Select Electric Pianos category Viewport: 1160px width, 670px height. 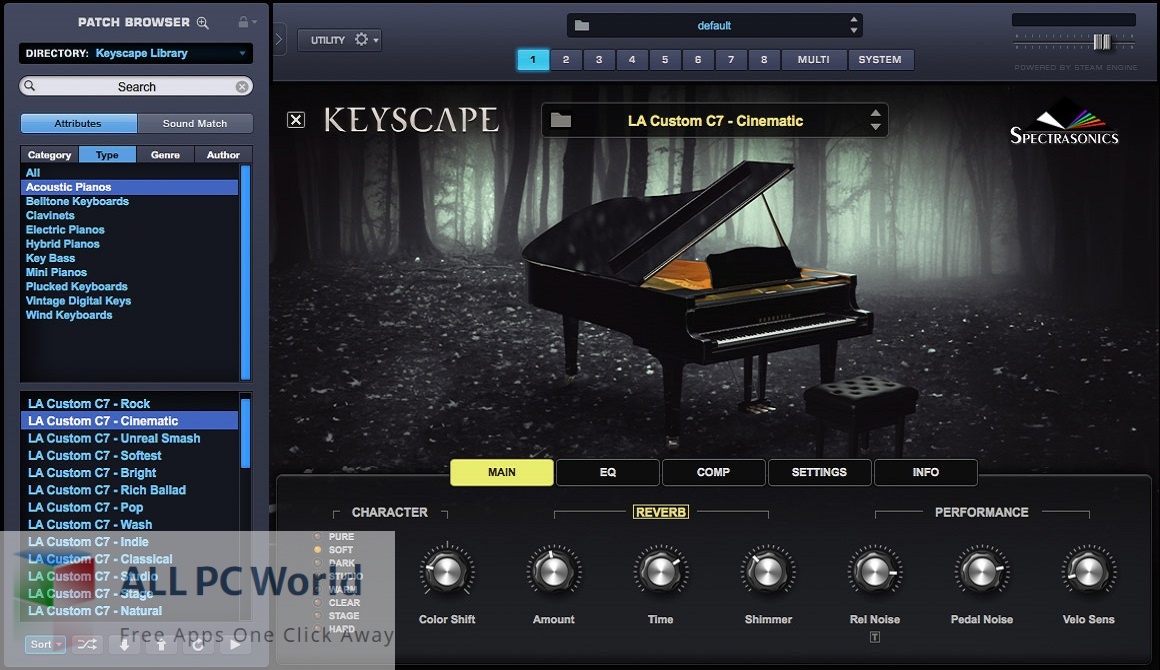coord(65,229)
